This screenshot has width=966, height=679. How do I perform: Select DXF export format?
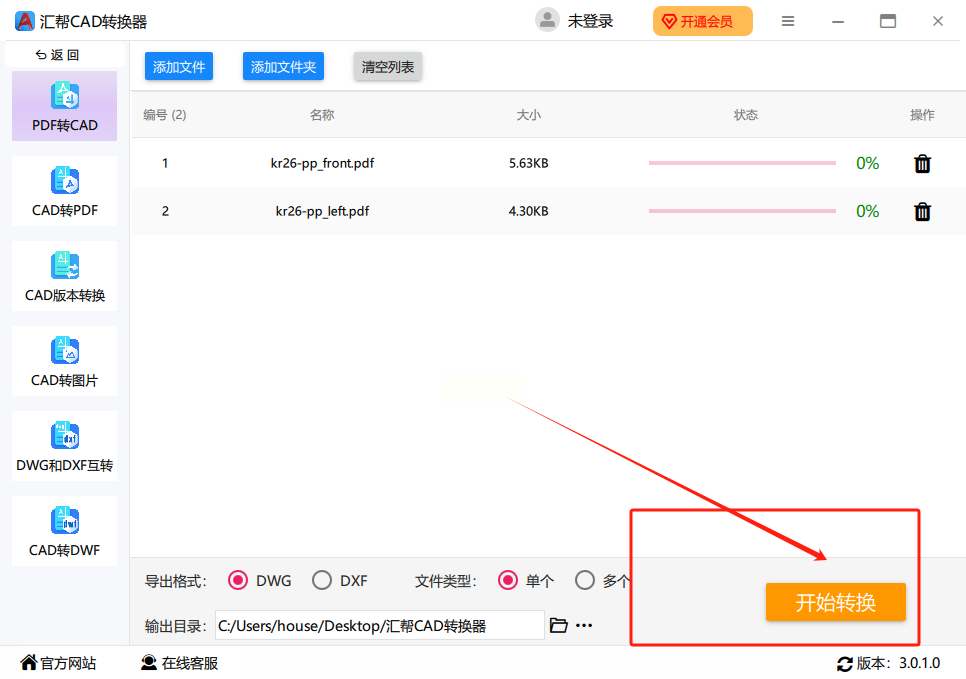tap(339, 580)
